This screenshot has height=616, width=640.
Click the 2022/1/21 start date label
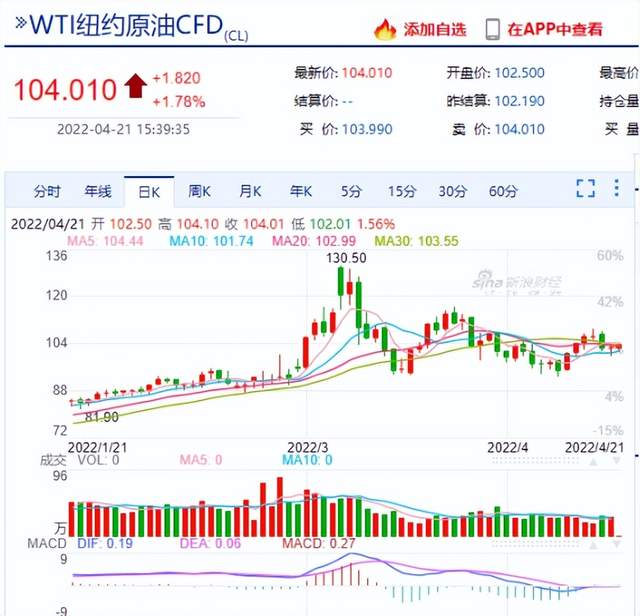[x=97, y=447]
